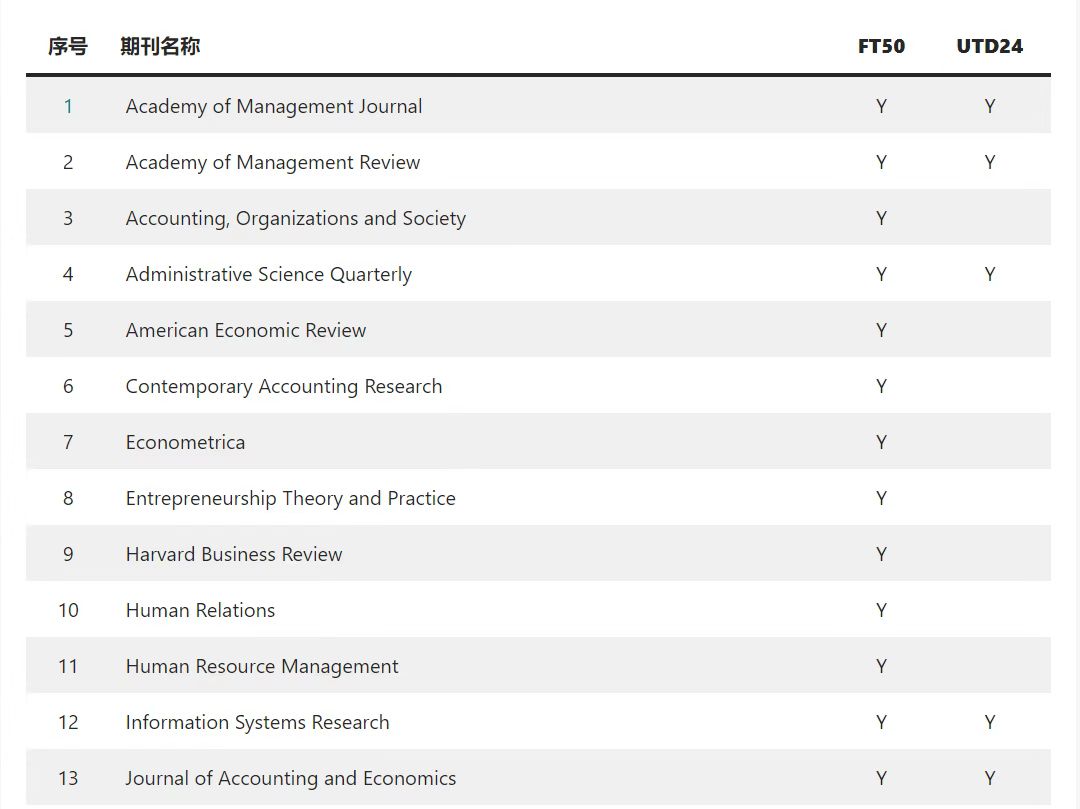Click the Academy of Management Journal entry
The height and width of the screenshot is (809, 1080).
pos(273,106)
